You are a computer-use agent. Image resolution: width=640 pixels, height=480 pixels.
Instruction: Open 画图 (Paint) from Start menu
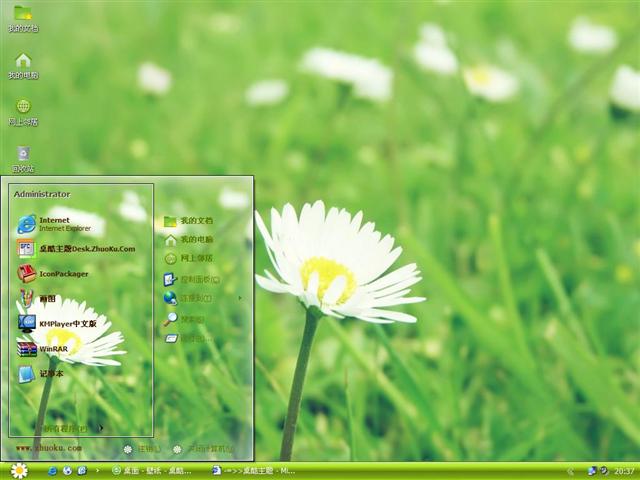point(47,298)
